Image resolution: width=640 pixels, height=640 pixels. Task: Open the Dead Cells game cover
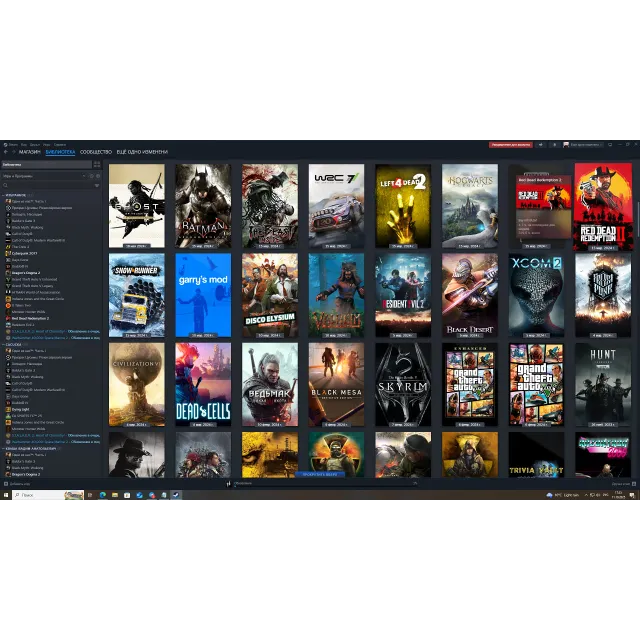[x=203, y=384]
